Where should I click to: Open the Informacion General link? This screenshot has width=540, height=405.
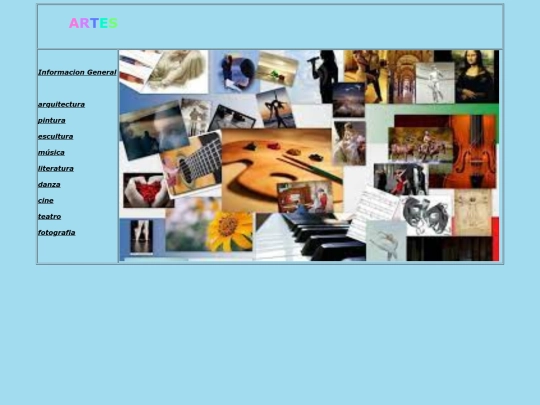click(77, 72)
